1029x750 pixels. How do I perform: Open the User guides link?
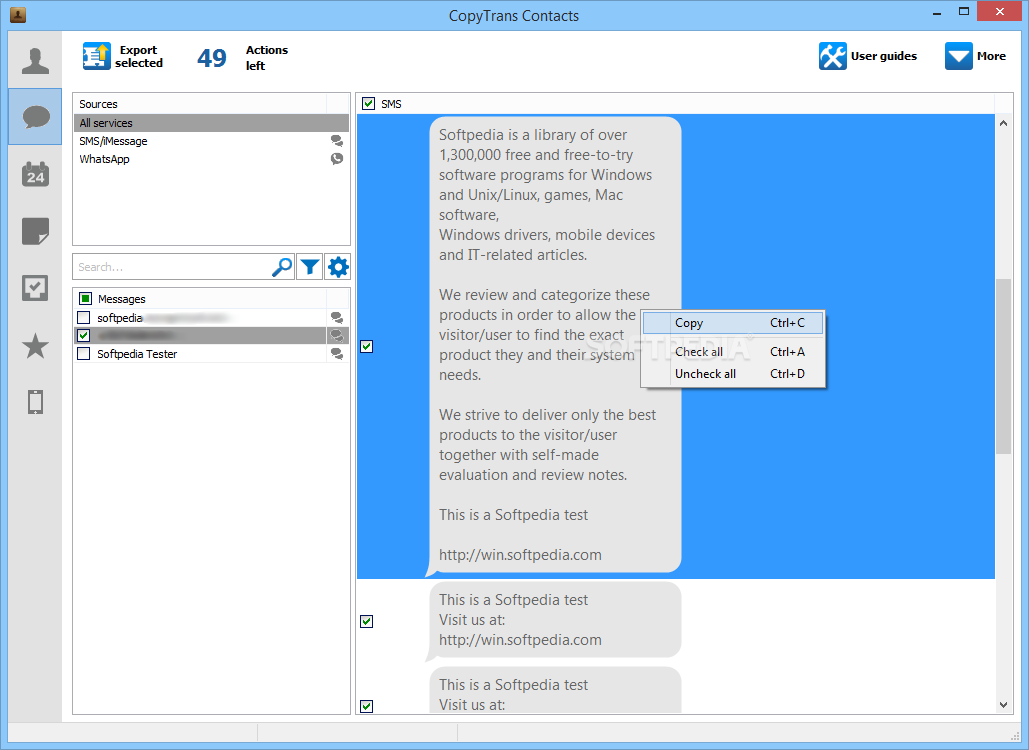click(883, 56)
